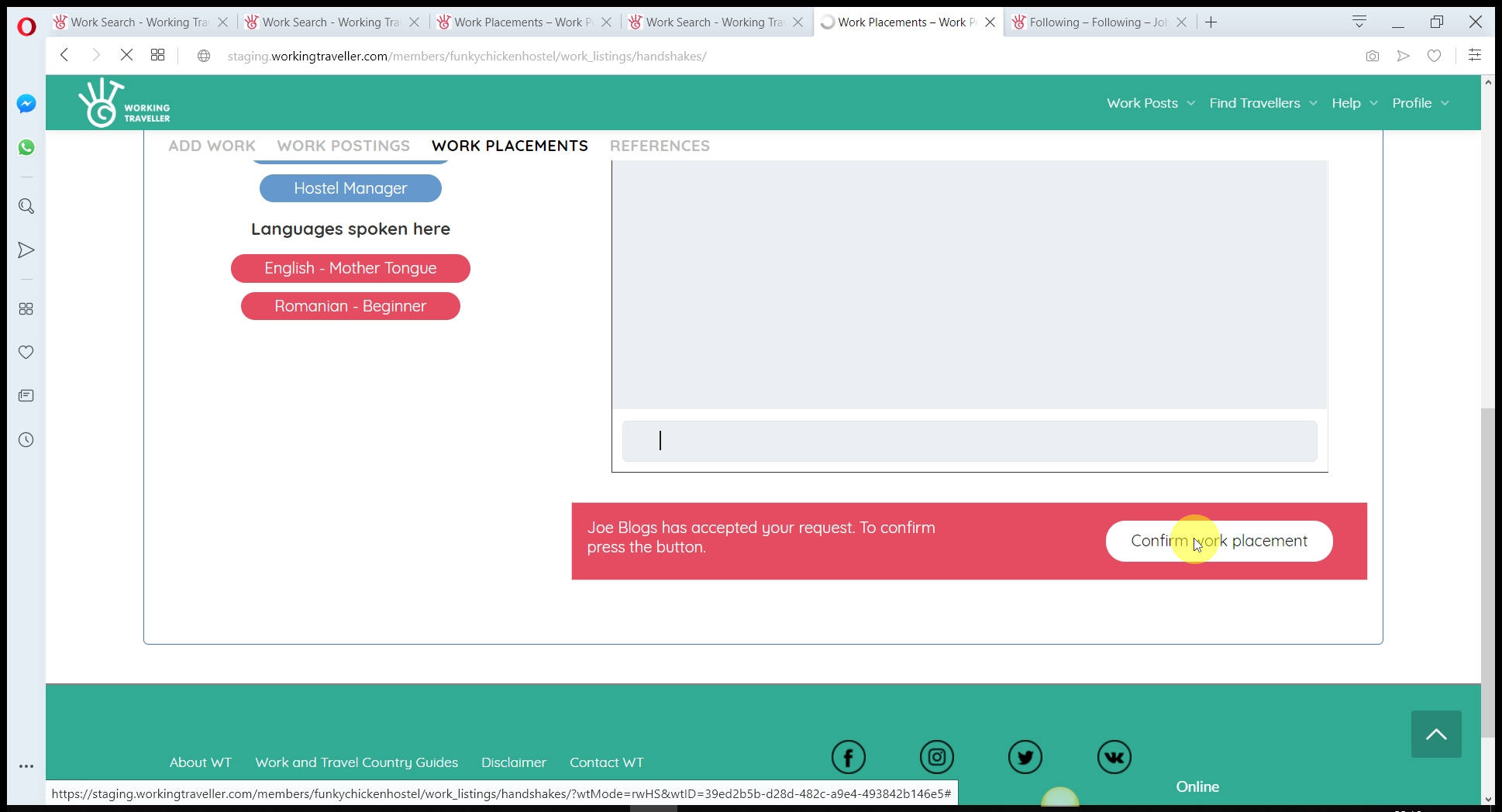Click English - Mother Tongue tag
The height and width of the screenshot is (812, 1502).
tap(350, 268)
